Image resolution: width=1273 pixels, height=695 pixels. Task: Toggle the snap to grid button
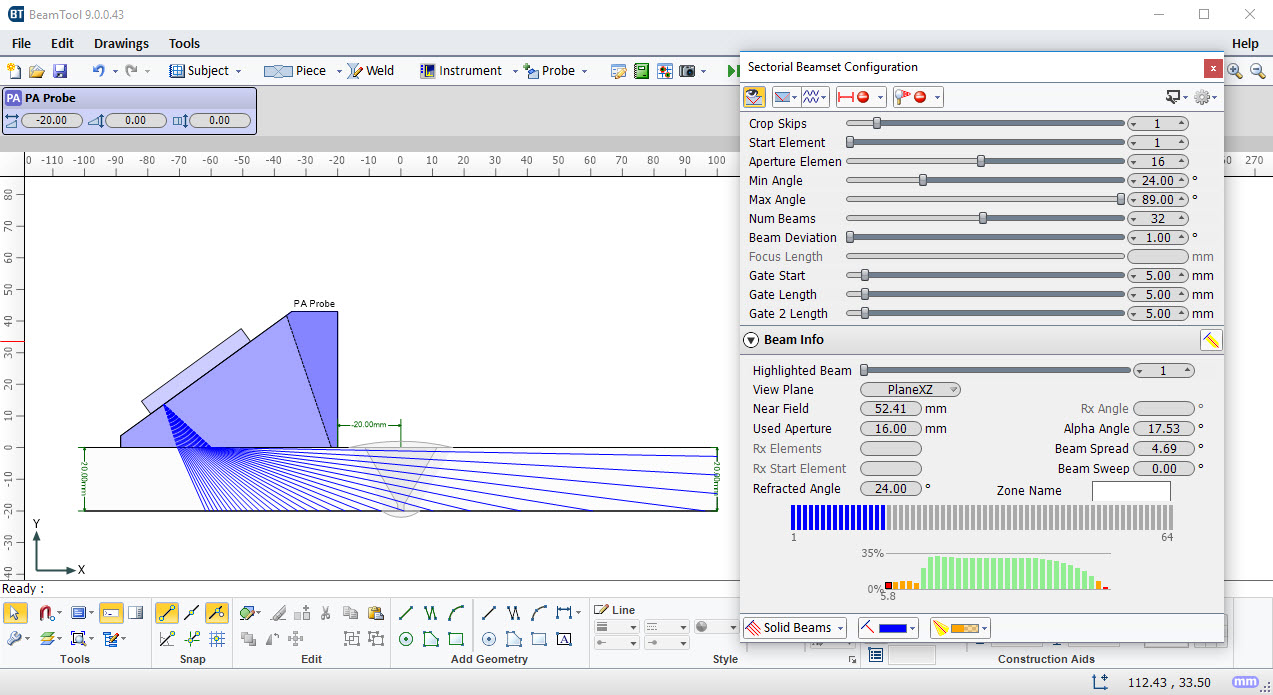pos(217,638)
